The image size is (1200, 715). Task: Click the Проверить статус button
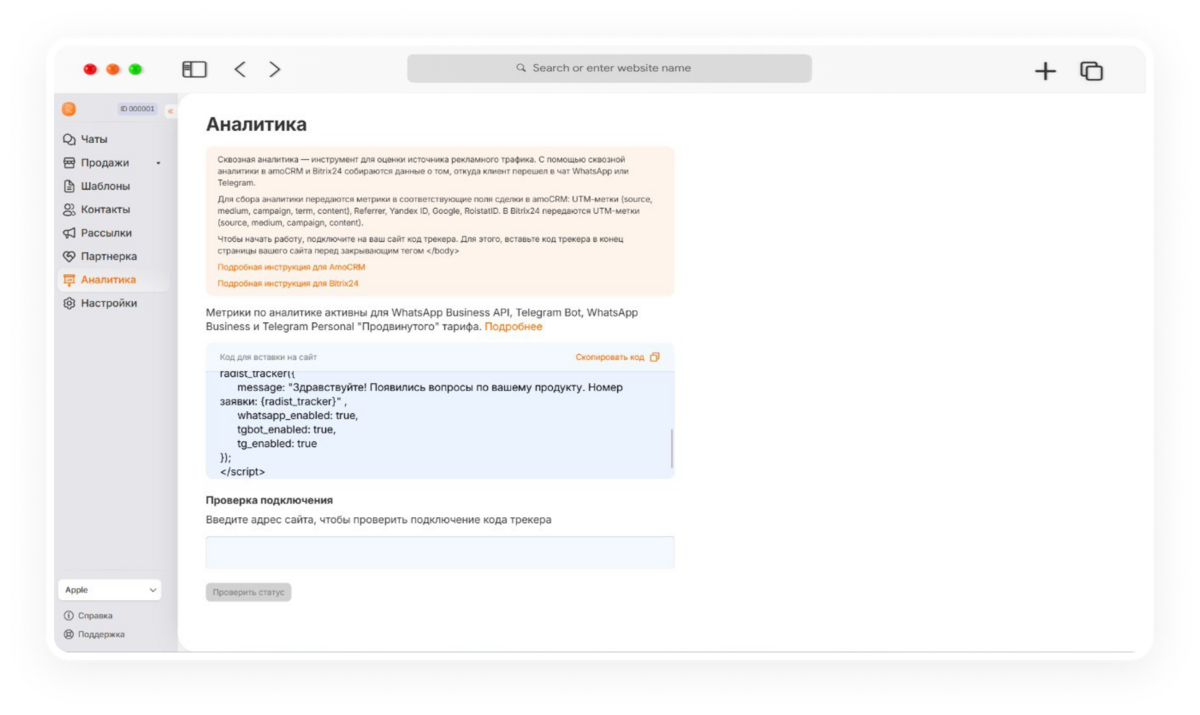point(248,592)
